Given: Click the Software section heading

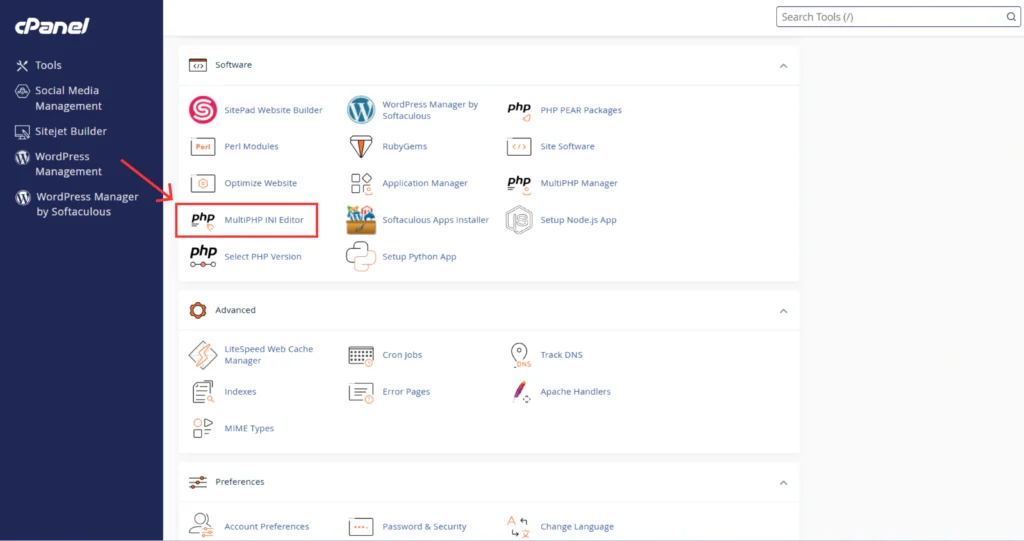Looking at the screenshot, I should pyautogui.click(x=233, y=65).
